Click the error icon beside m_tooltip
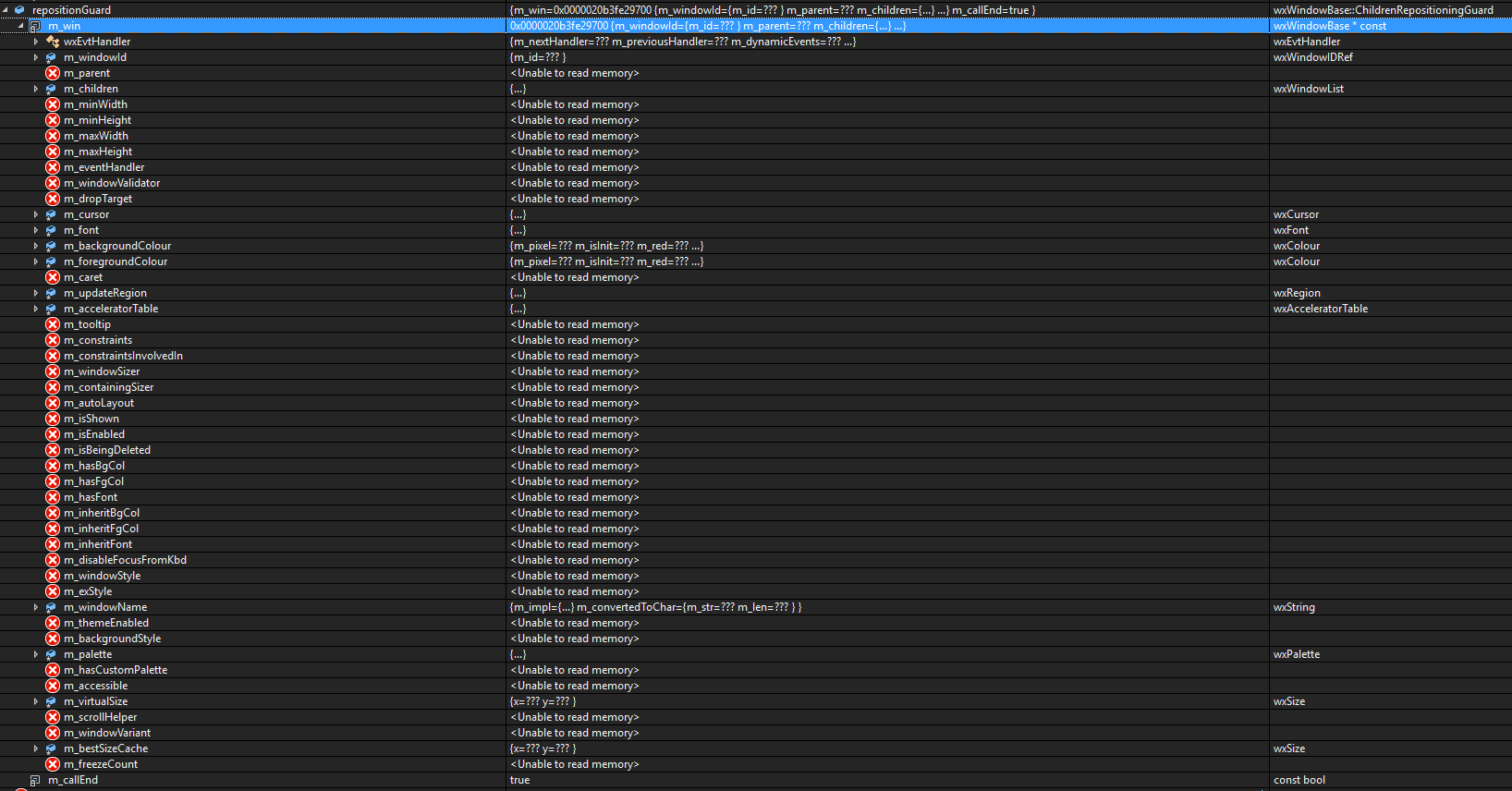The image size is (1512, 791). [x=53, y=324]
